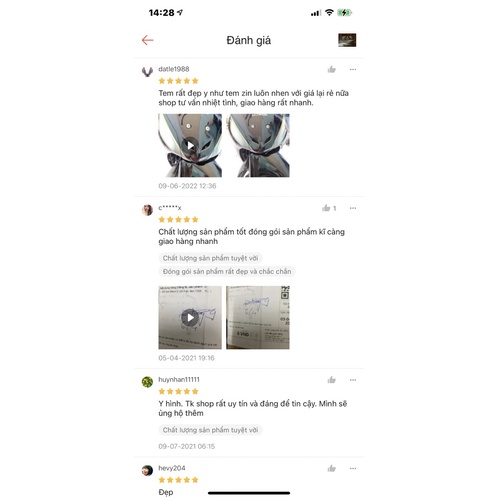Tap c*****x's profile avatar
This screenshot has height=499, width=499.
tap(147, 210)
